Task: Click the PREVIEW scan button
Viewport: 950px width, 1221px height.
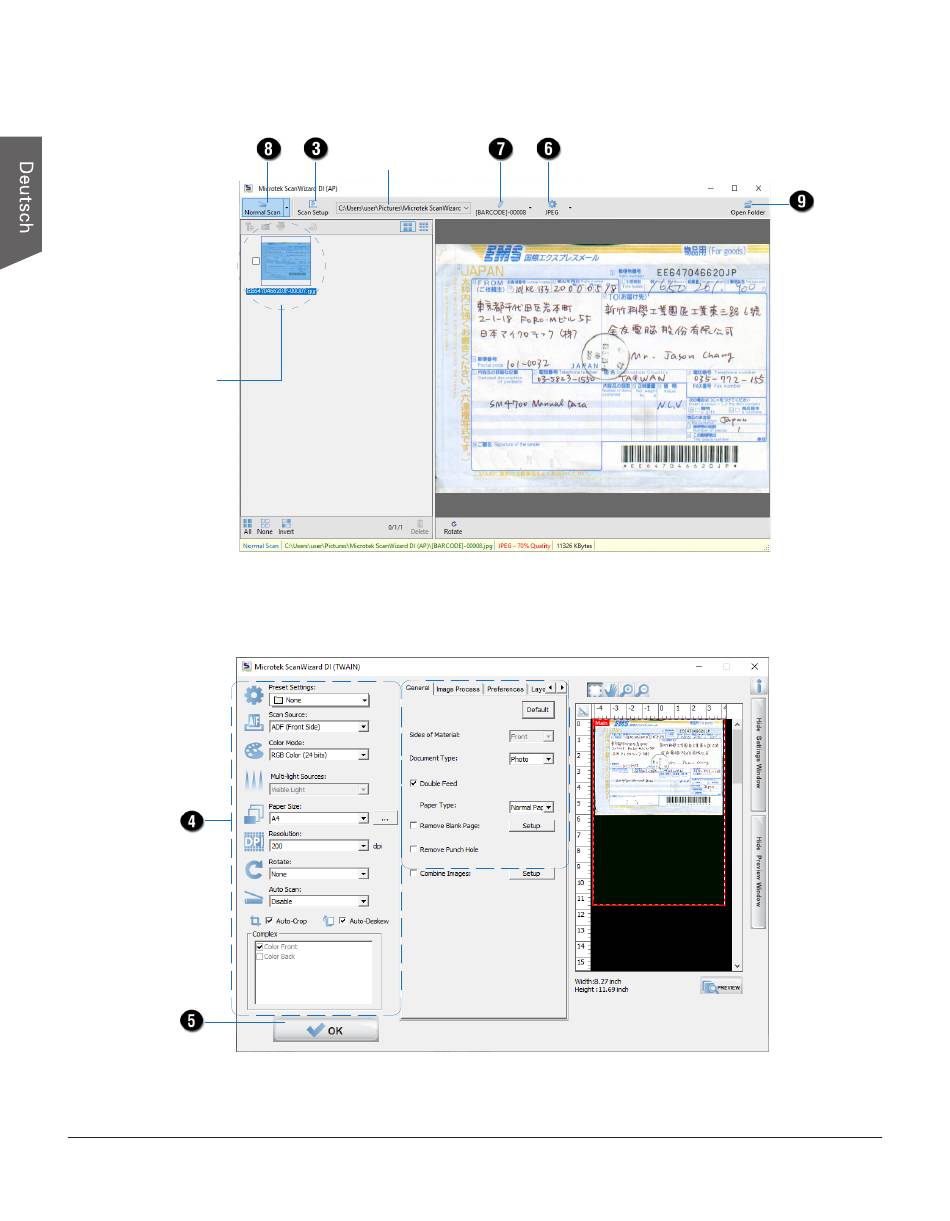Action: [x=721, y=986]
